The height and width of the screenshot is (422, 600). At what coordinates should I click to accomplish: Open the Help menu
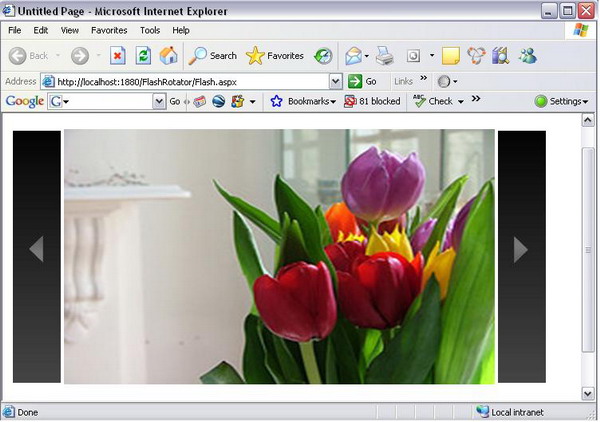click(181, 30)
